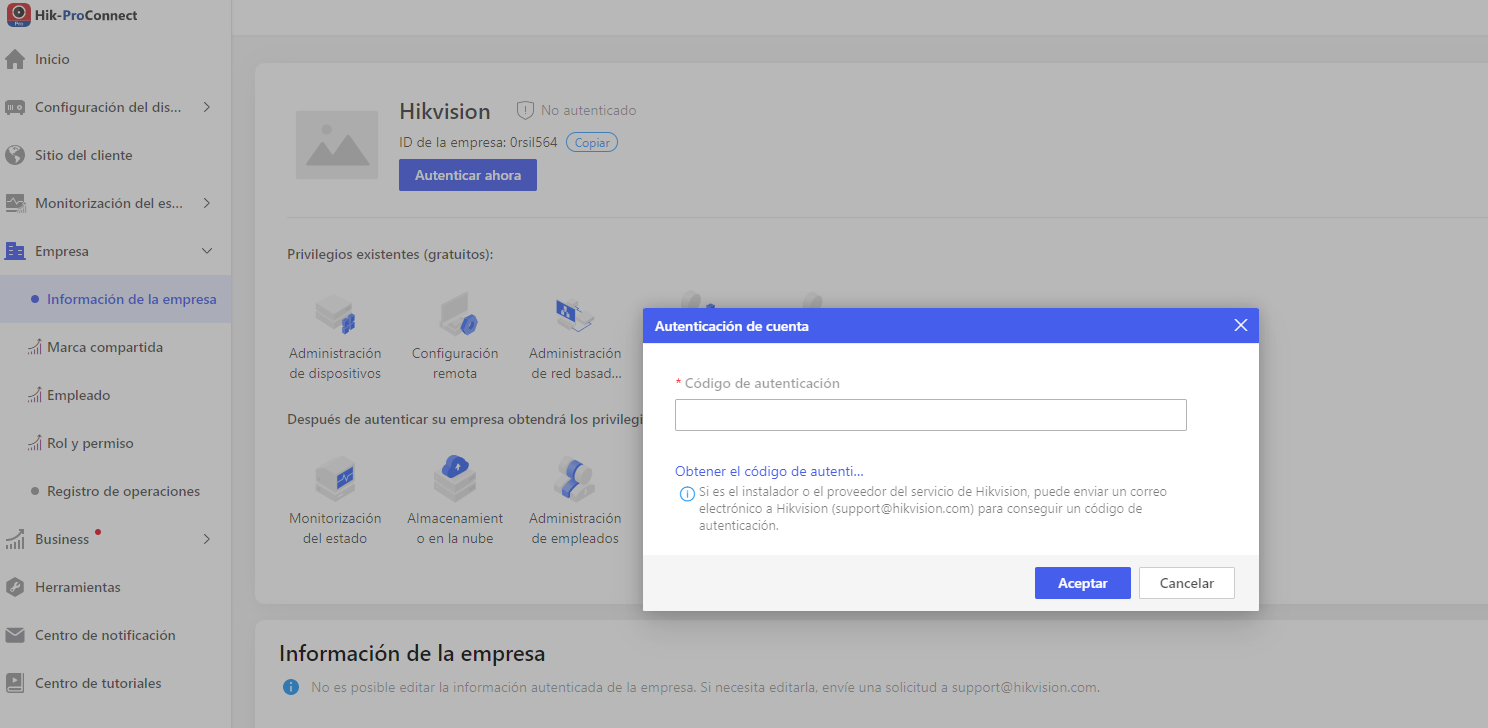Click the No autenticado shield icon
Viewport: 1488px width, 728px height.
[x=525, y=110]
